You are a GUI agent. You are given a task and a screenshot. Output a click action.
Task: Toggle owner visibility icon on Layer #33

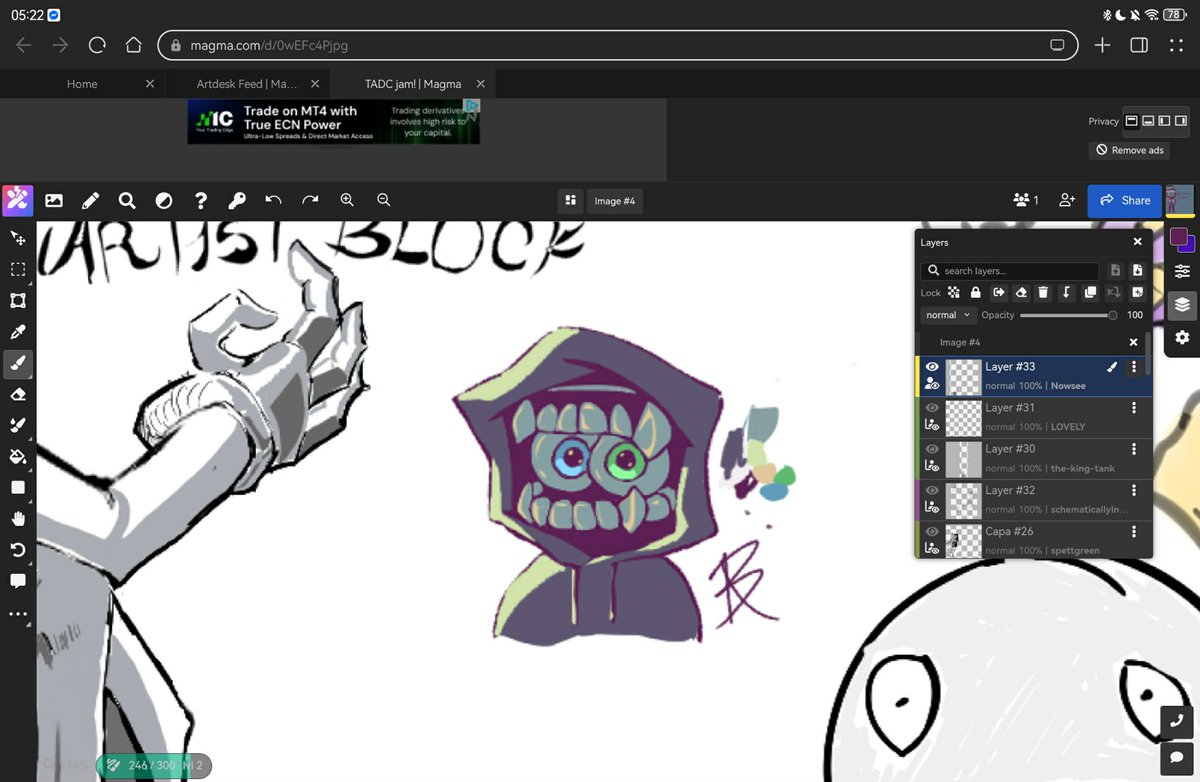[x=932, y=384]
